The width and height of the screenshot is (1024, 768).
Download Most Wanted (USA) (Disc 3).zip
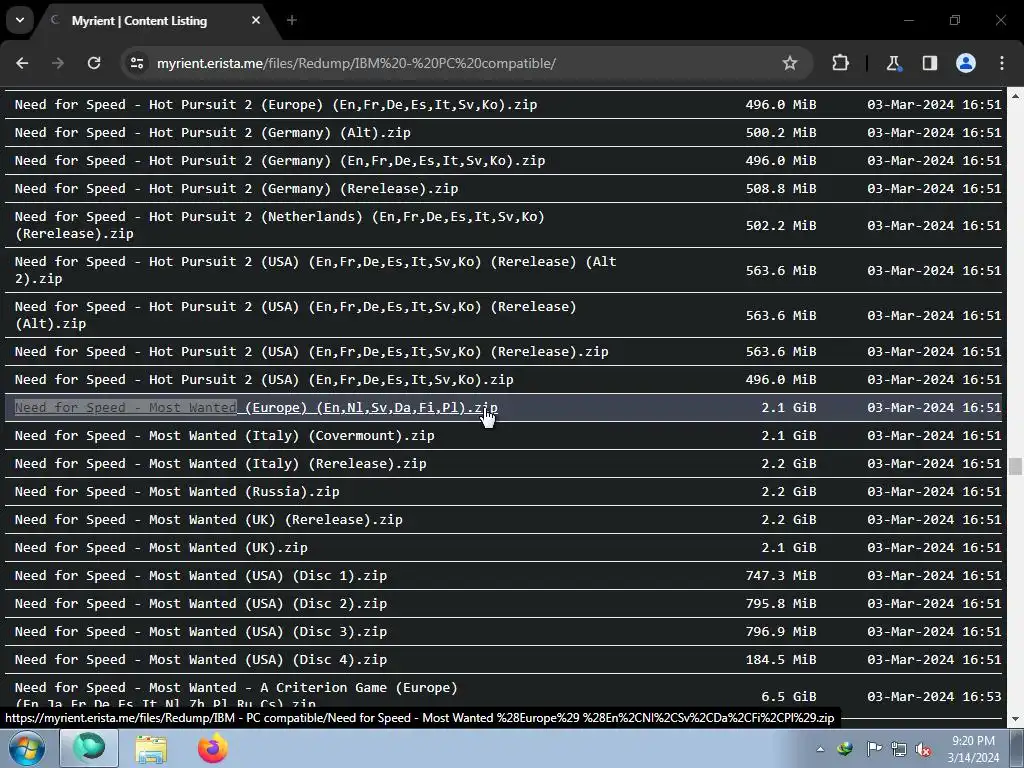coord(200,632)
